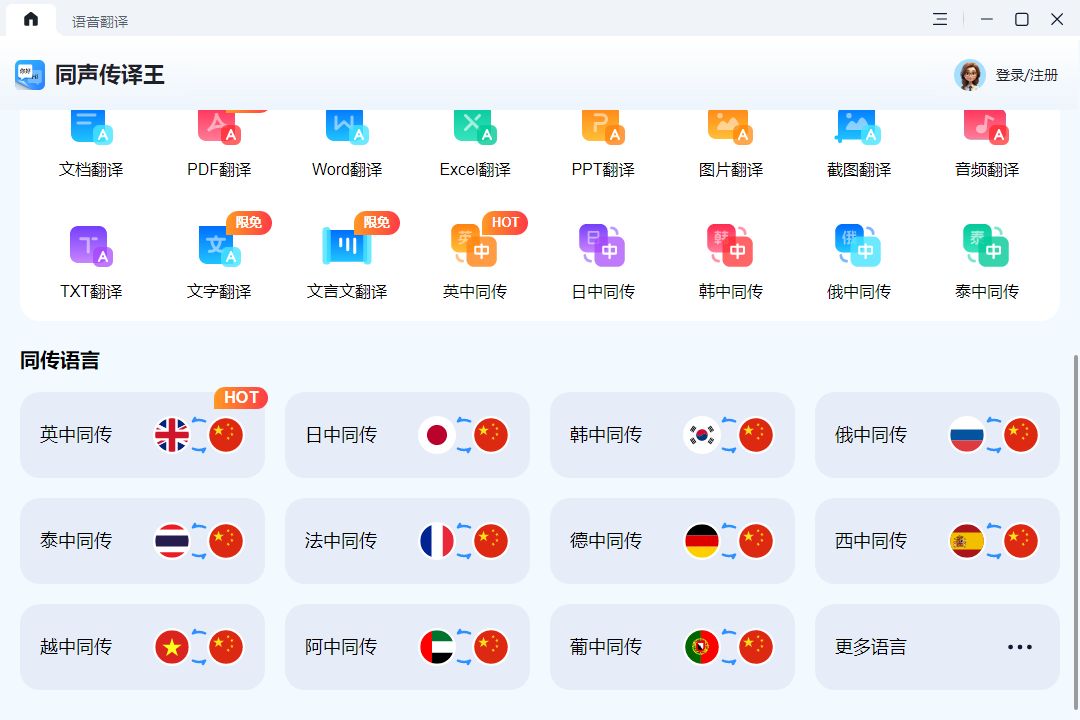Open the 法中同传 language card
1080x720 pixels.
[x=408, y=541]
